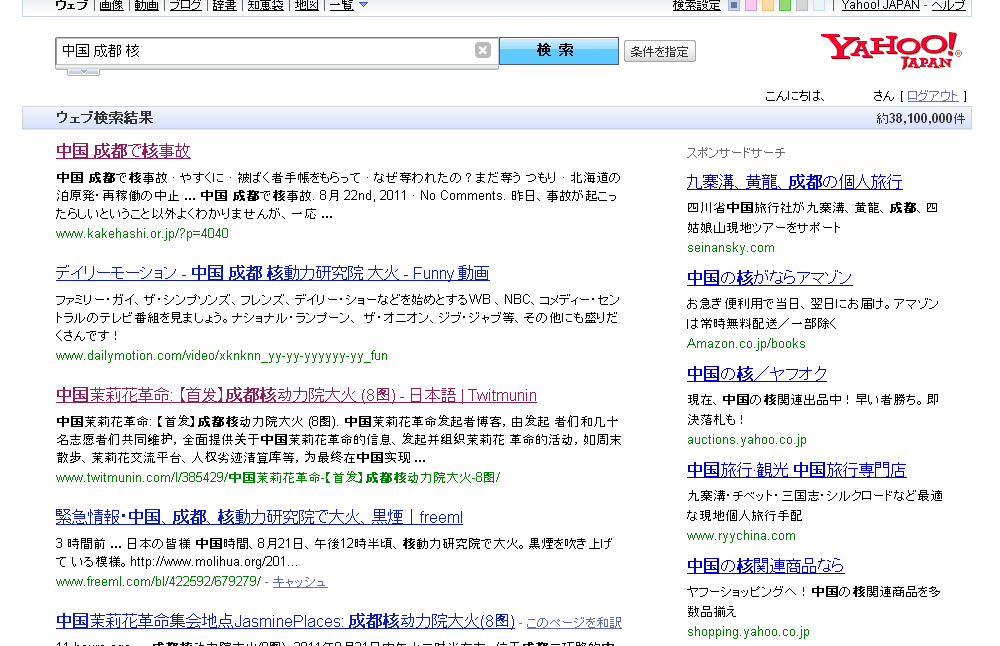Switch to the ブログ search tab
Viewport: 1000px width, 646px height.
[x=186, y=5]
